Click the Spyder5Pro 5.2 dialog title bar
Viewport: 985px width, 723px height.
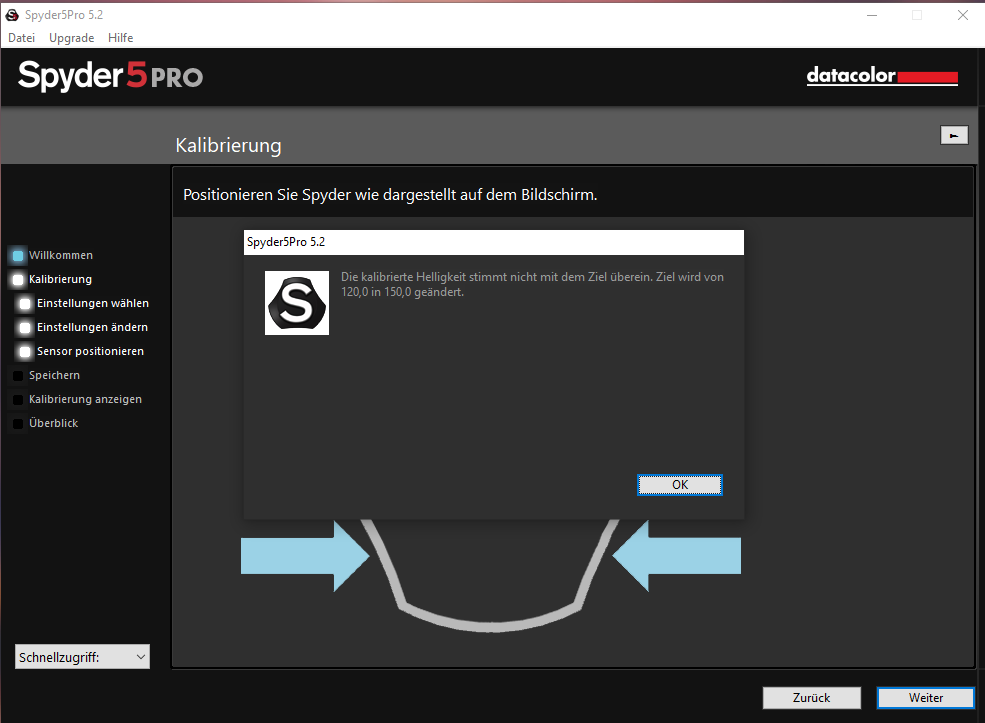pyautogui.click(x=494, y=242)
